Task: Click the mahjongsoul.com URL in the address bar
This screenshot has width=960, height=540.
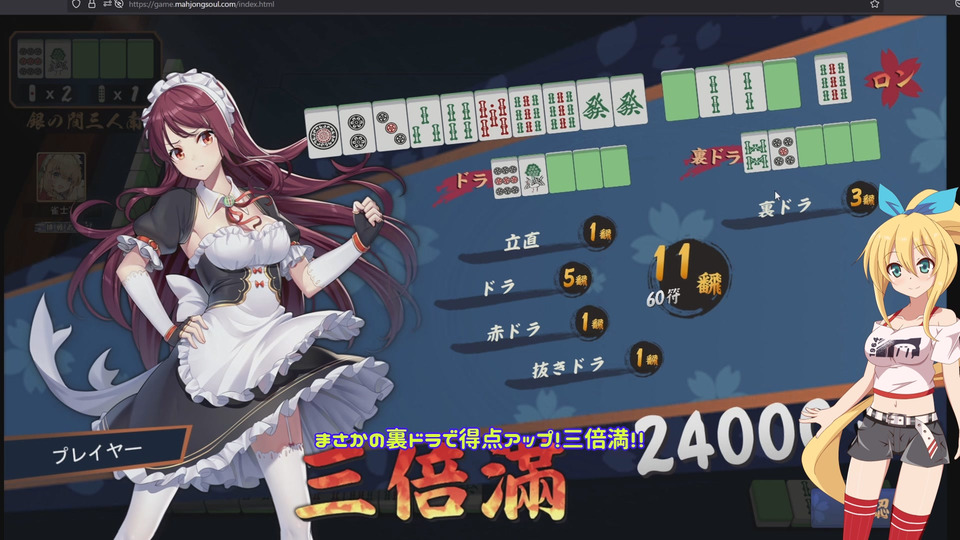Action: [201, 4]
